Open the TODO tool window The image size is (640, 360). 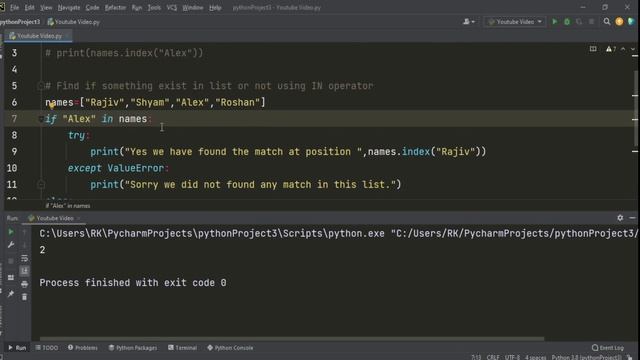click(x=47, y=348)
